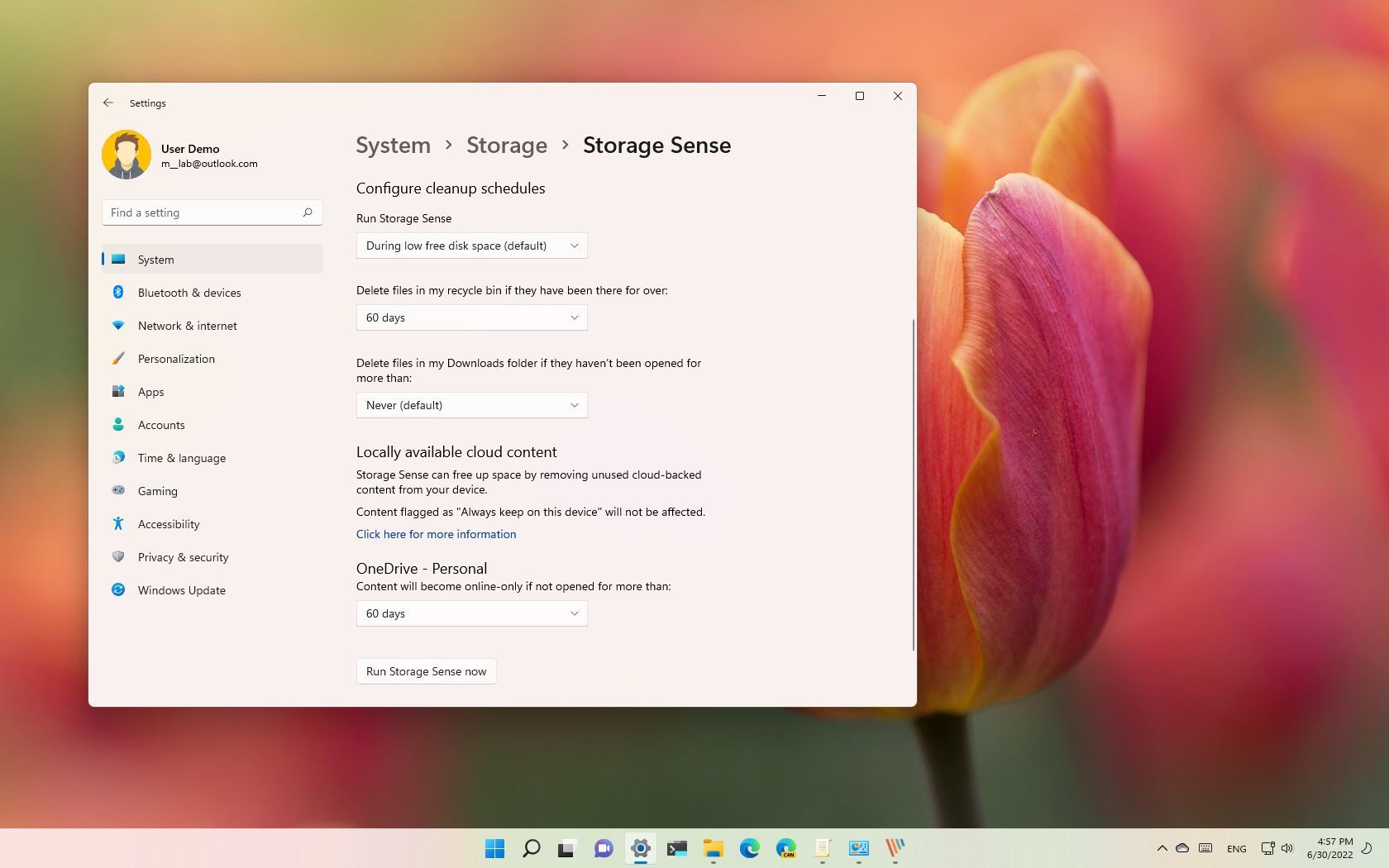Click the System breadcrumb link
The height and width of the screenshot is (868, 1389).
click(393, 145)
